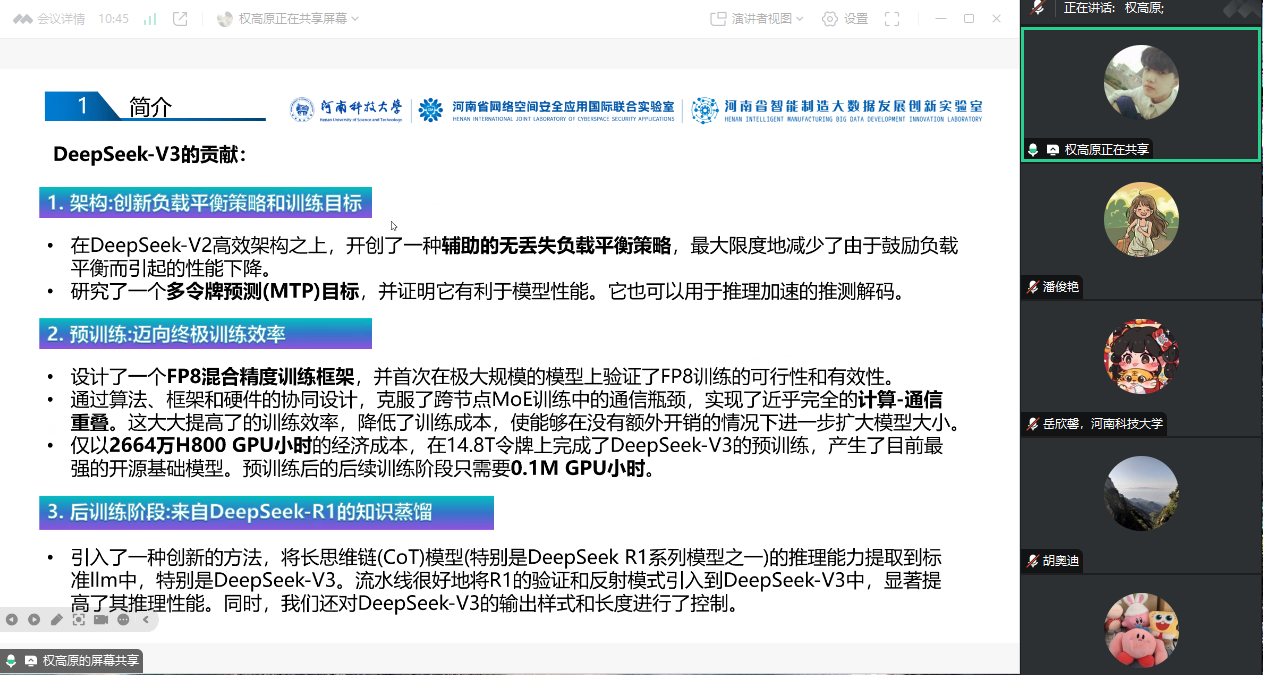Click the pop-out share window icon

(180, 18)
